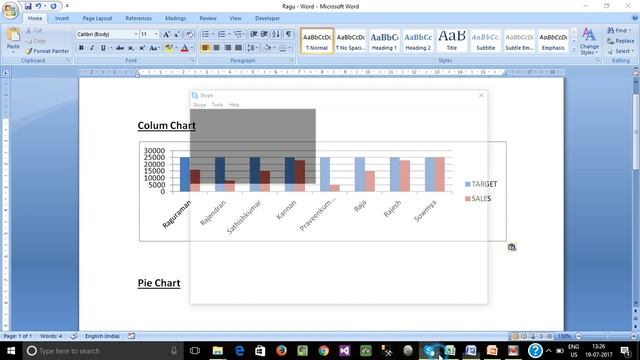Open the Mailings ribbon tab
This screenshot has height=360, width=640.
pyautogui.click(x=176, y=18)
